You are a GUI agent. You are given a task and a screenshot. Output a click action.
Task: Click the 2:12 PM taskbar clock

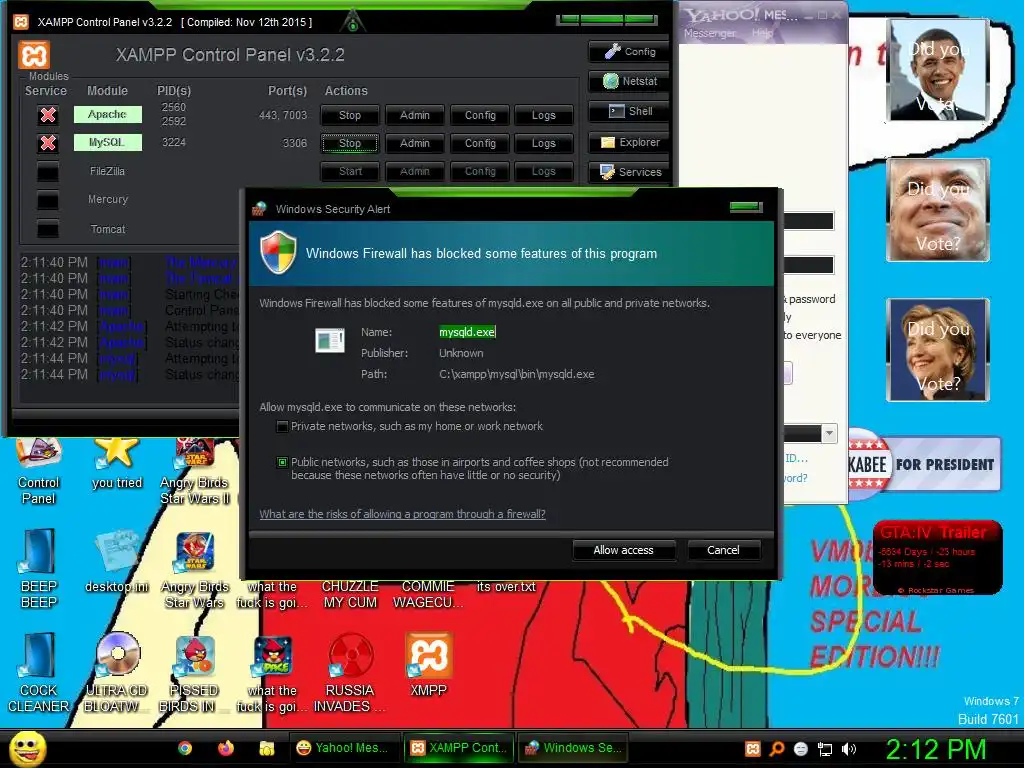tap(936, 749)
